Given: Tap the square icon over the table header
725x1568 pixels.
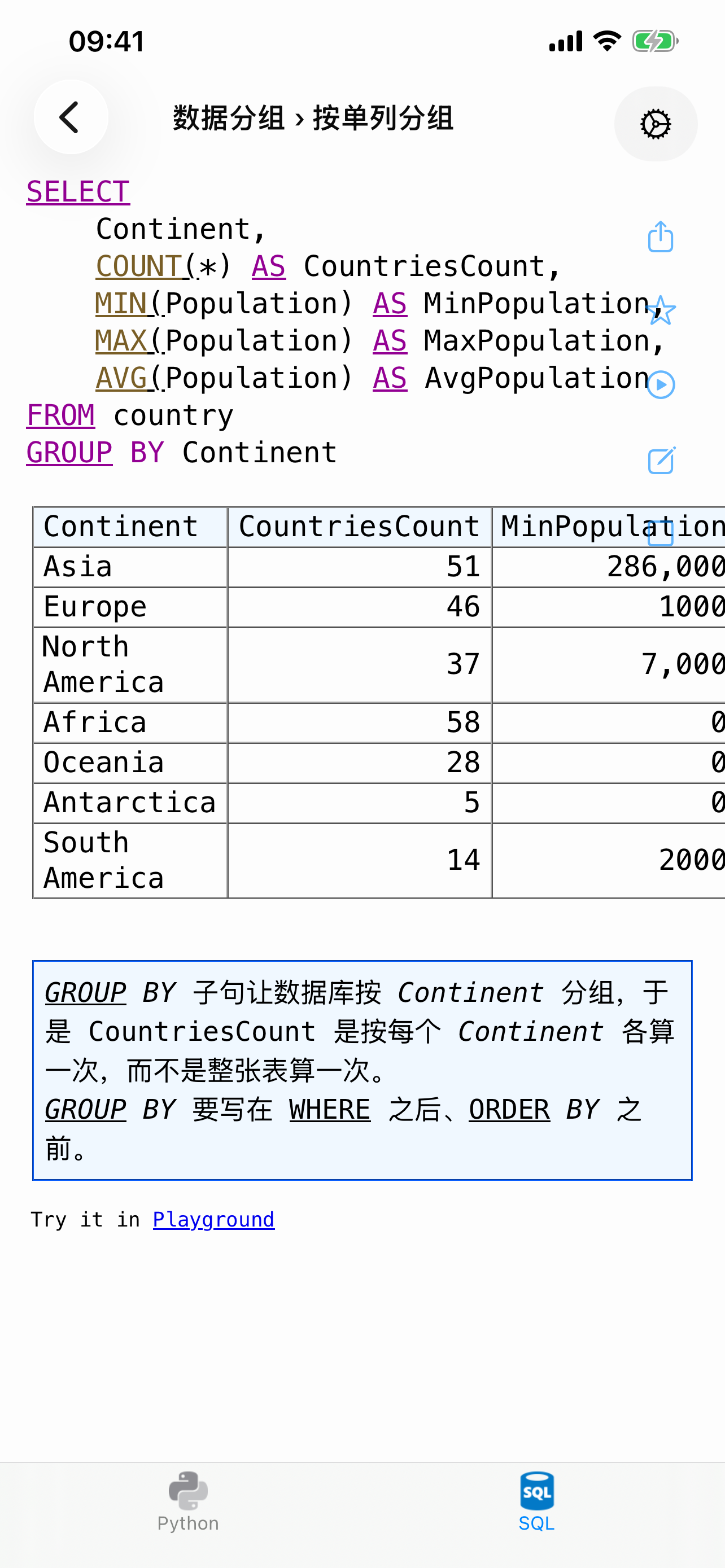Looking at the screenshot, I should [x=661, y=534].
